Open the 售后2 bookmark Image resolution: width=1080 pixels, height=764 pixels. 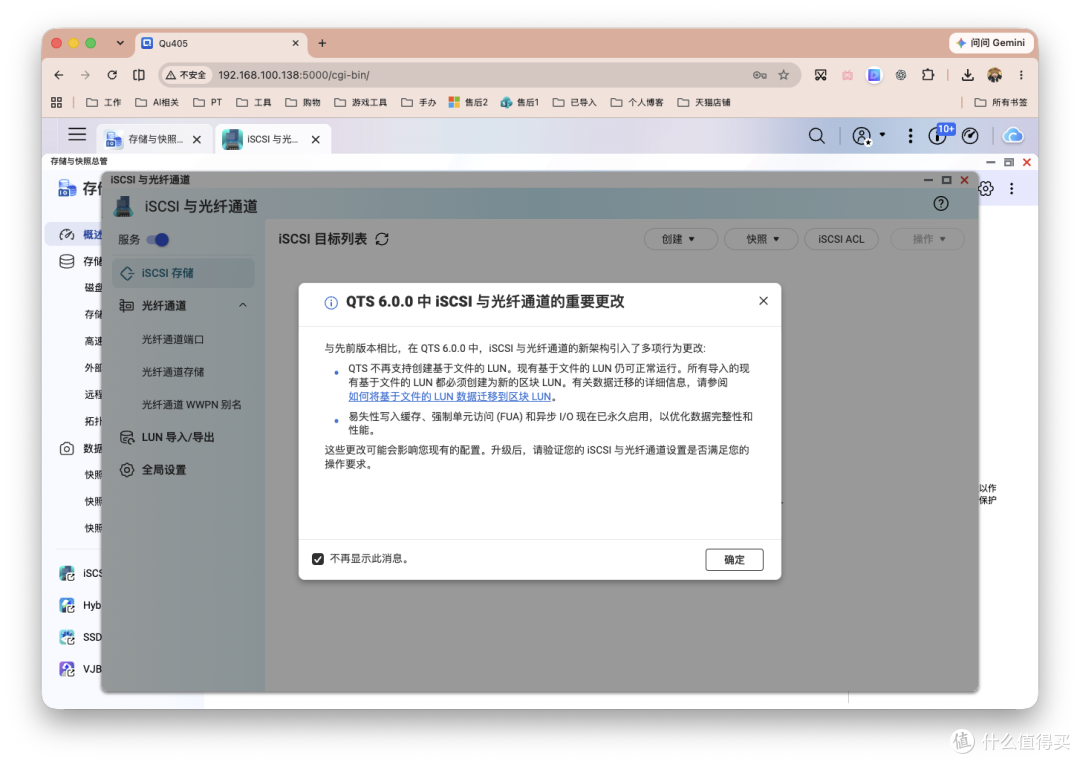[468, 103]
